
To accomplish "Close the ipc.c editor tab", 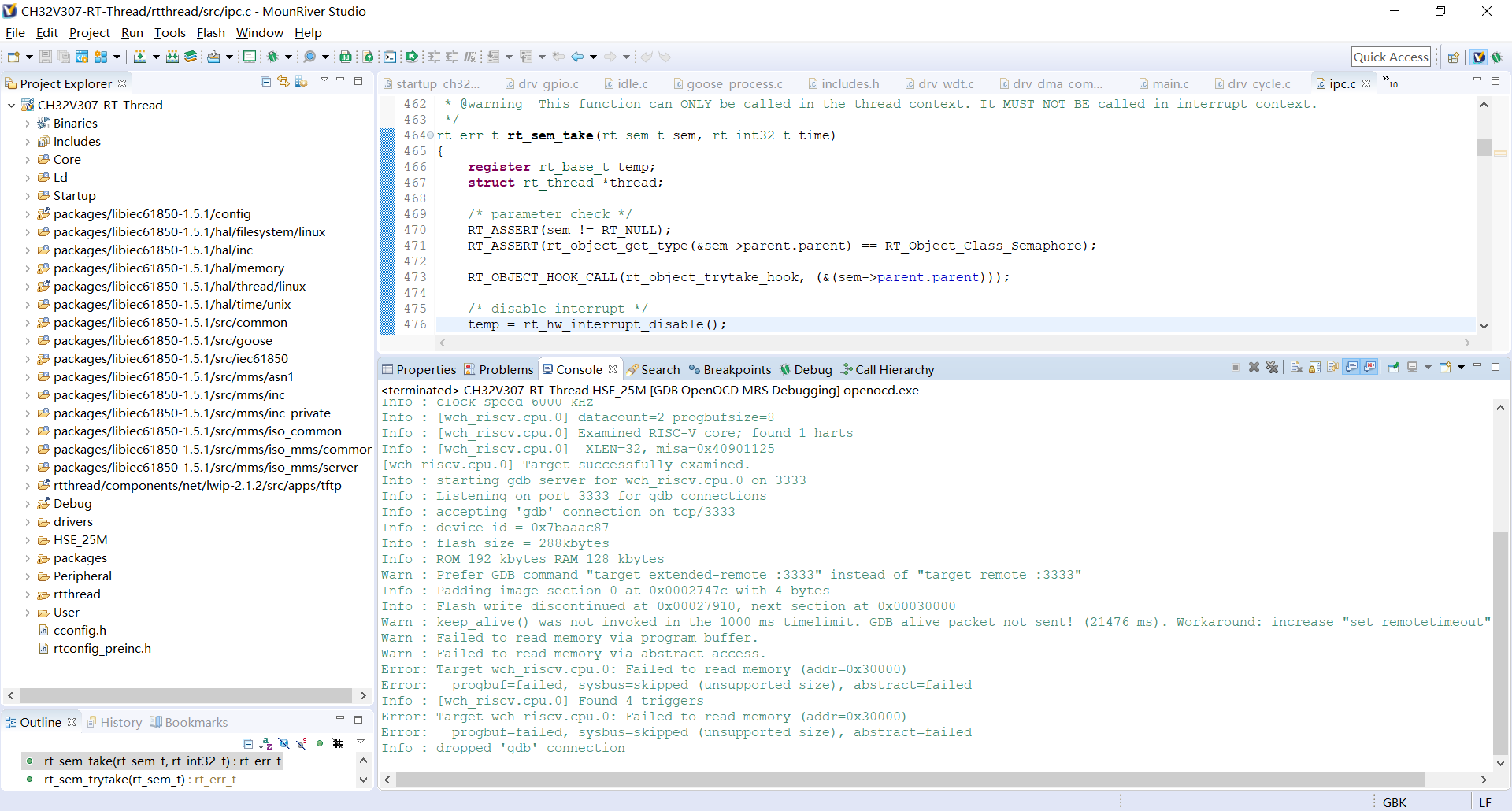I will point(1366,83).
